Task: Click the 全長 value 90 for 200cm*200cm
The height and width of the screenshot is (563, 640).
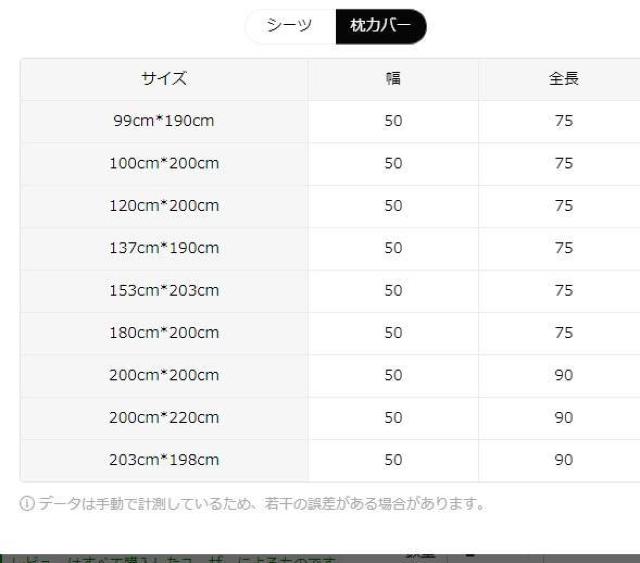Action: click(x=563, y=375)
